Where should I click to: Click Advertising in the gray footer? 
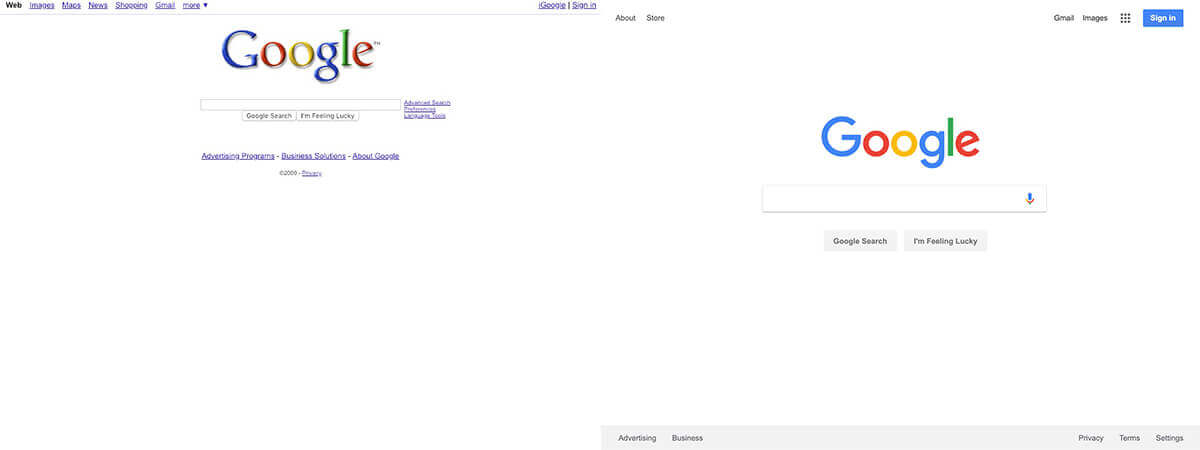tap(637, 438)
